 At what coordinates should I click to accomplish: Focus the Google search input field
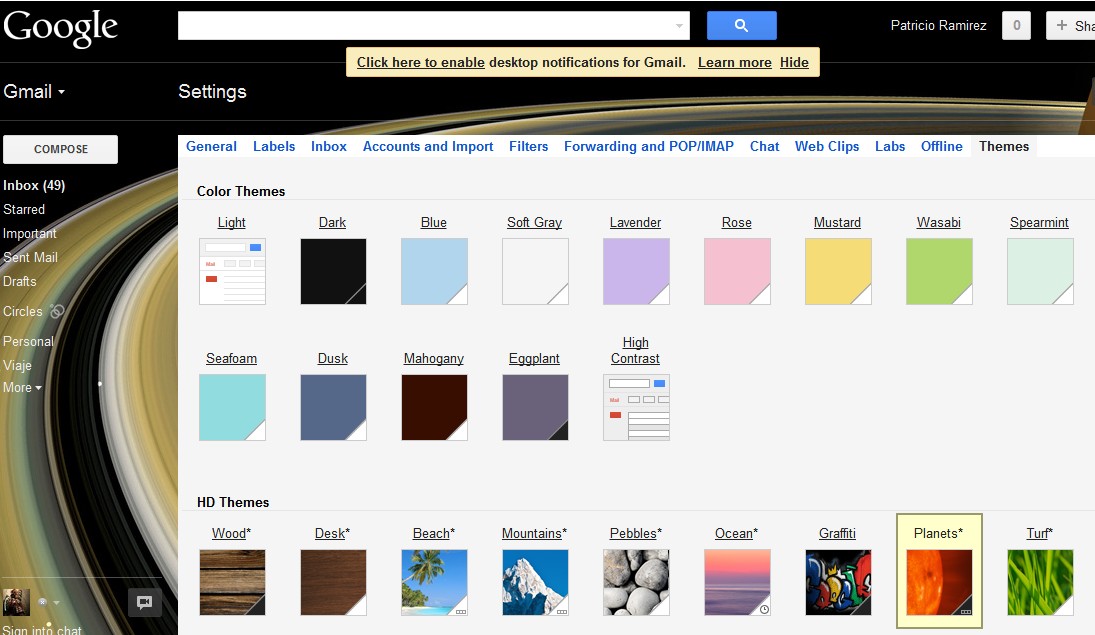pos(434,26)
